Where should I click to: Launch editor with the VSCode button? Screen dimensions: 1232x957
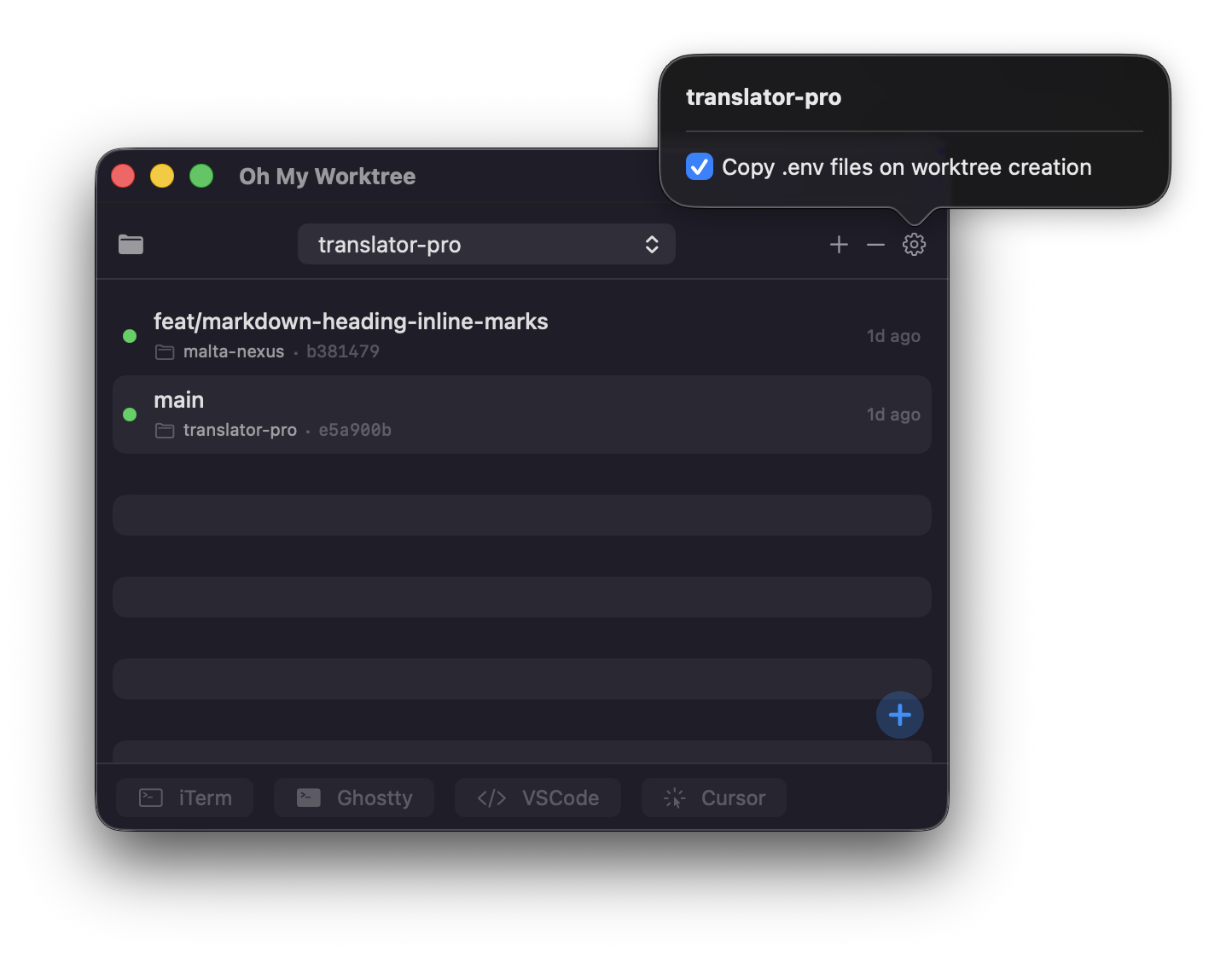538,797
